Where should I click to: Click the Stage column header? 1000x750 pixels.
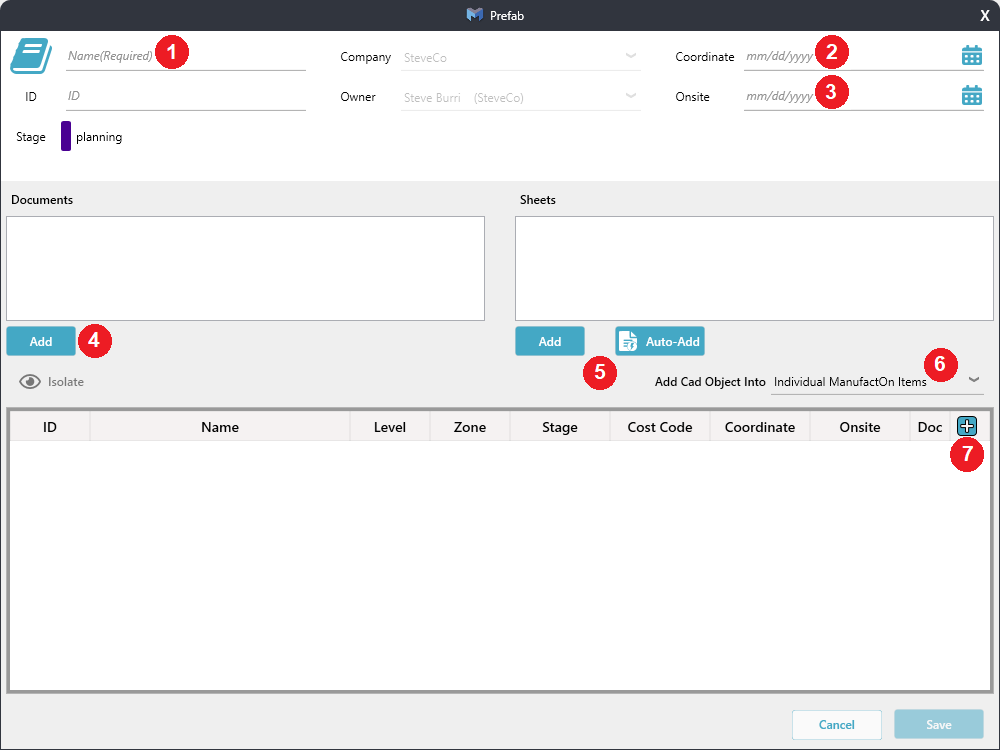coord(560,427)
